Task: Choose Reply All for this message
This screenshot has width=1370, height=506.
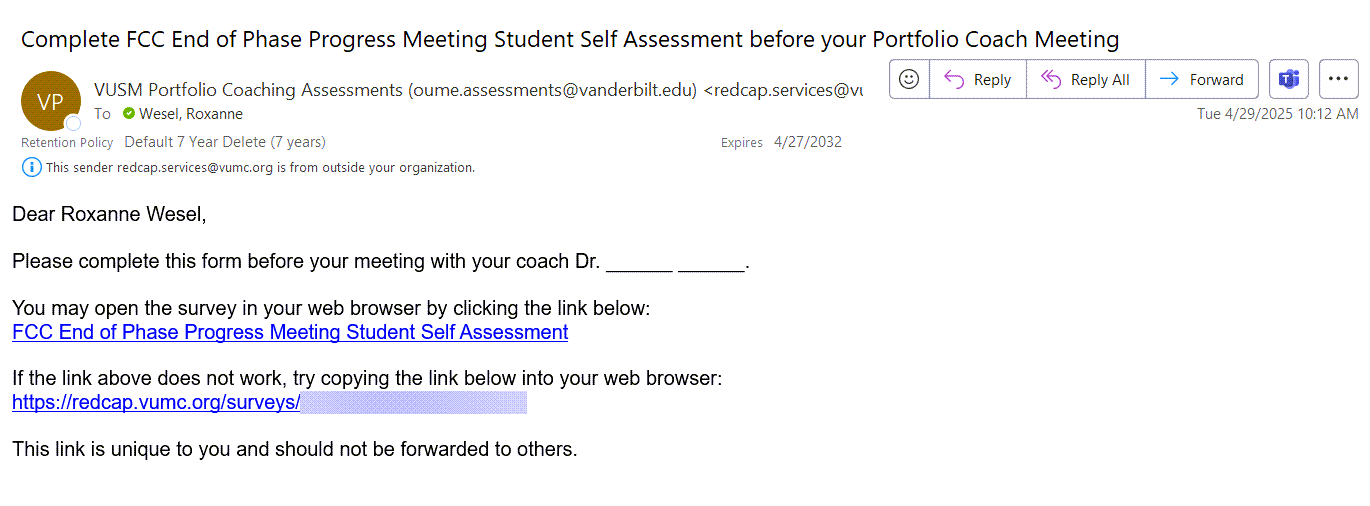Action: [x=1086, y=79]
